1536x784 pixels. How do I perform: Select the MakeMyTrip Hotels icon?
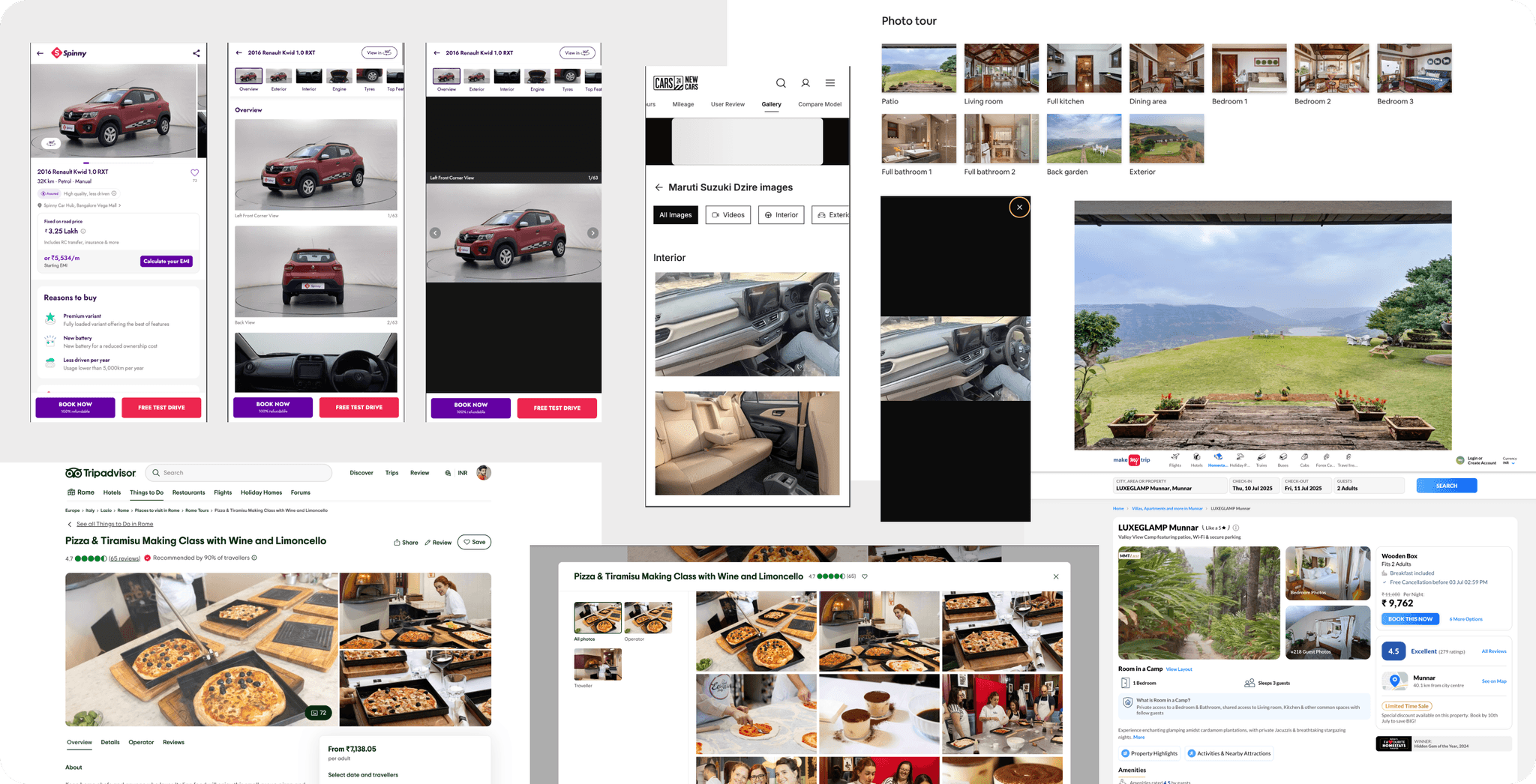pyautogui.click(x=1196, y=459)
